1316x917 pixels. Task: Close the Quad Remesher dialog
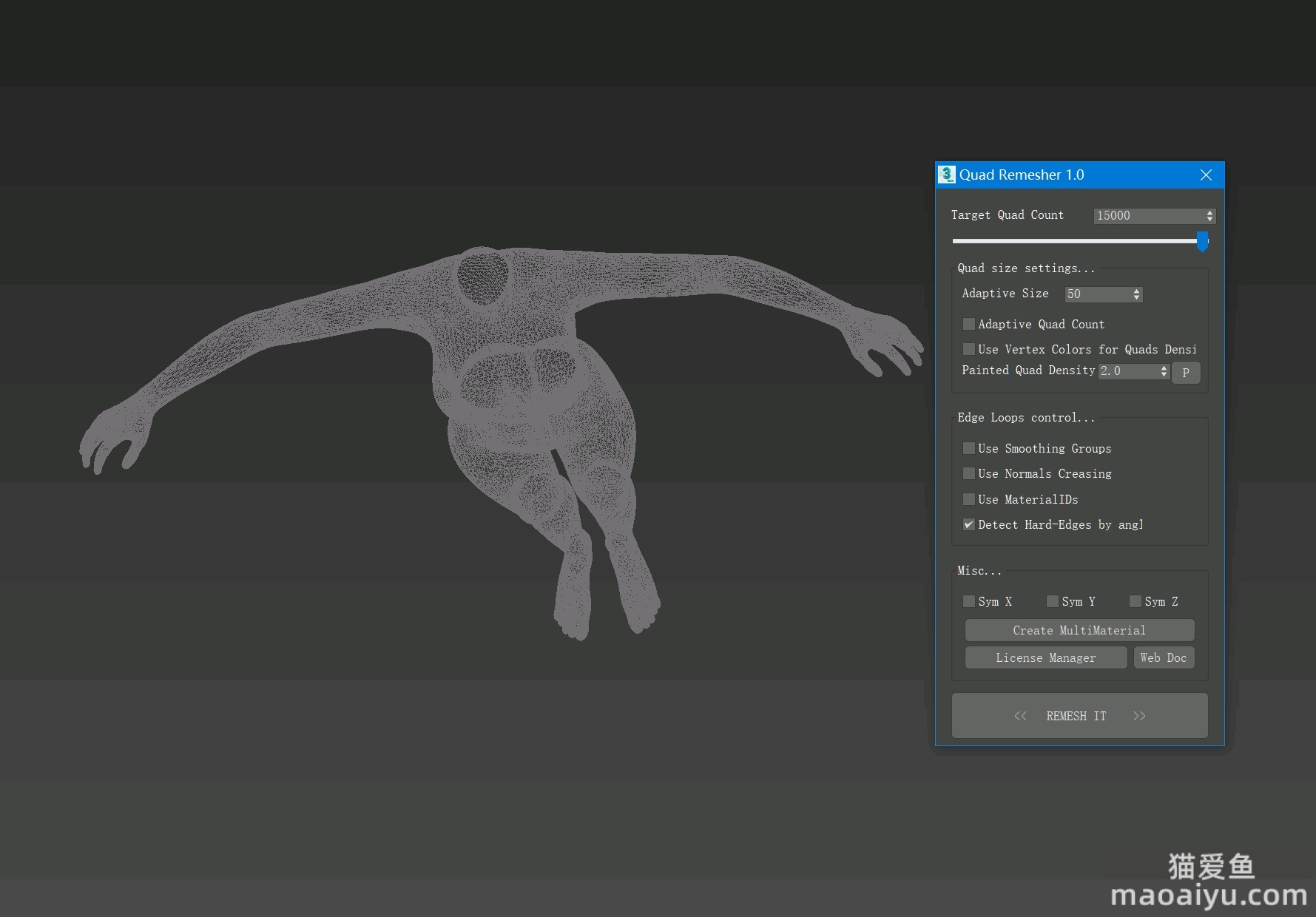(x=1206, y=175)
